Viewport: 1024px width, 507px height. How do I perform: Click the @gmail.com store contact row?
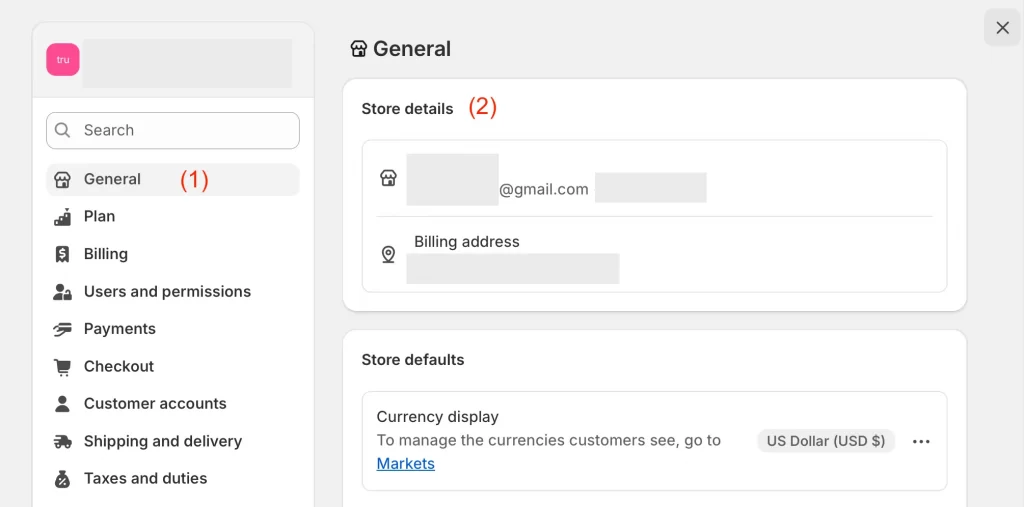pos(654,178)
